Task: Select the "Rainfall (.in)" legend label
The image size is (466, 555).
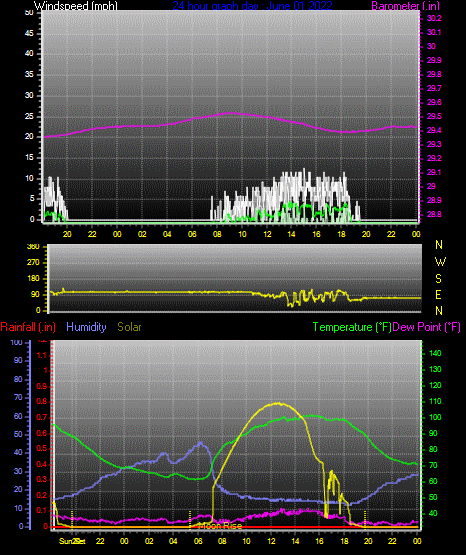Action: [x=28, y=327]
